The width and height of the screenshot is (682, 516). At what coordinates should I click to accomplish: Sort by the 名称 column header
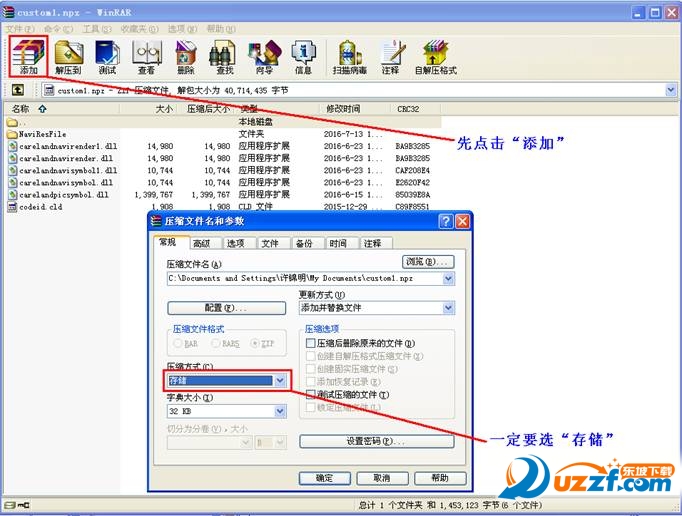click(x=61, y=109)
